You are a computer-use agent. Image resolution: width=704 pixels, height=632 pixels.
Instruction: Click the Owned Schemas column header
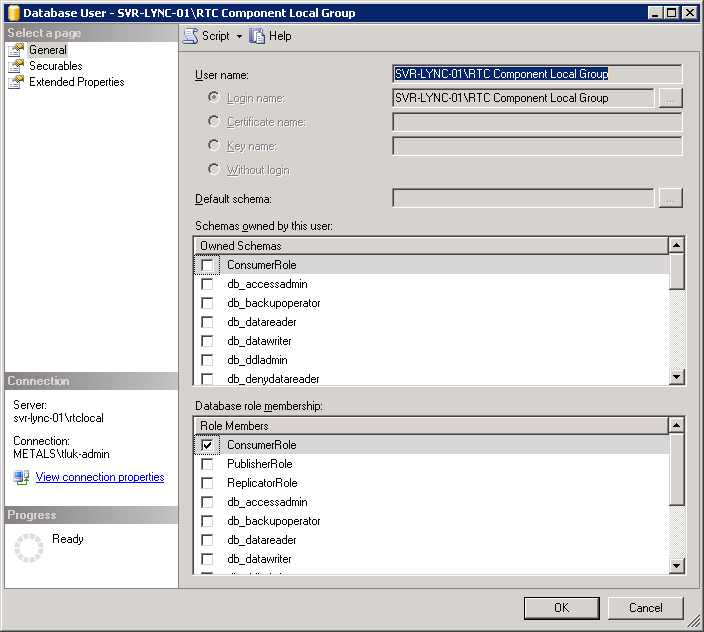coord(431,246)
